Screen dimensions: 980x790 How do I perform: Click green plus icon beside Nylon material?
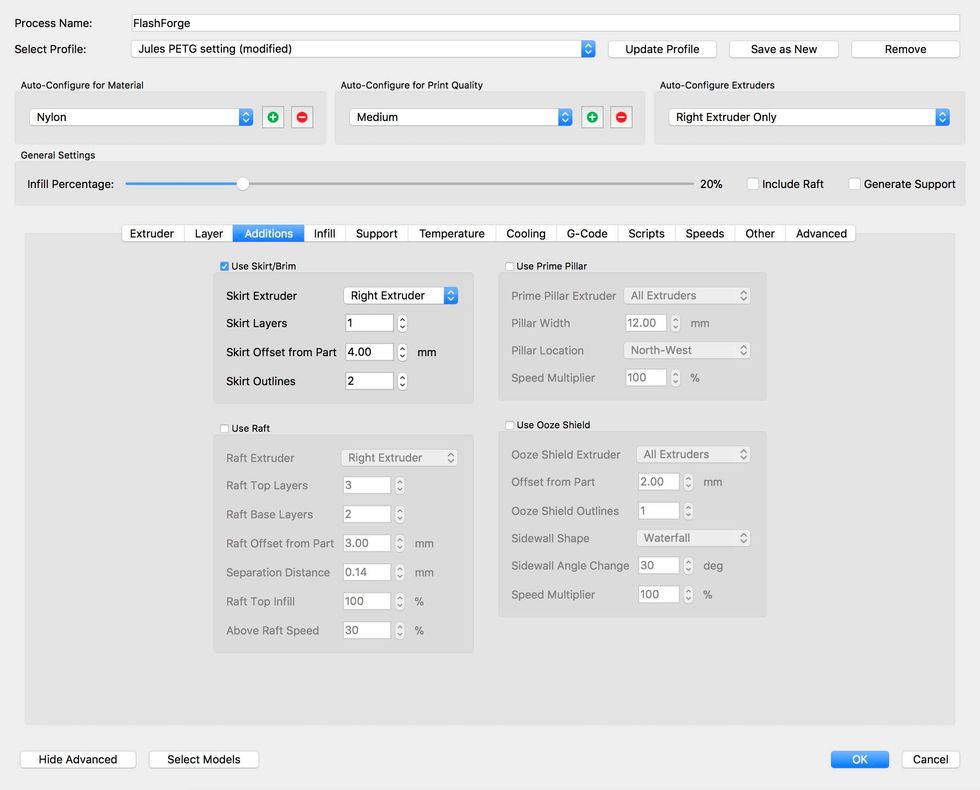(273, 117)
